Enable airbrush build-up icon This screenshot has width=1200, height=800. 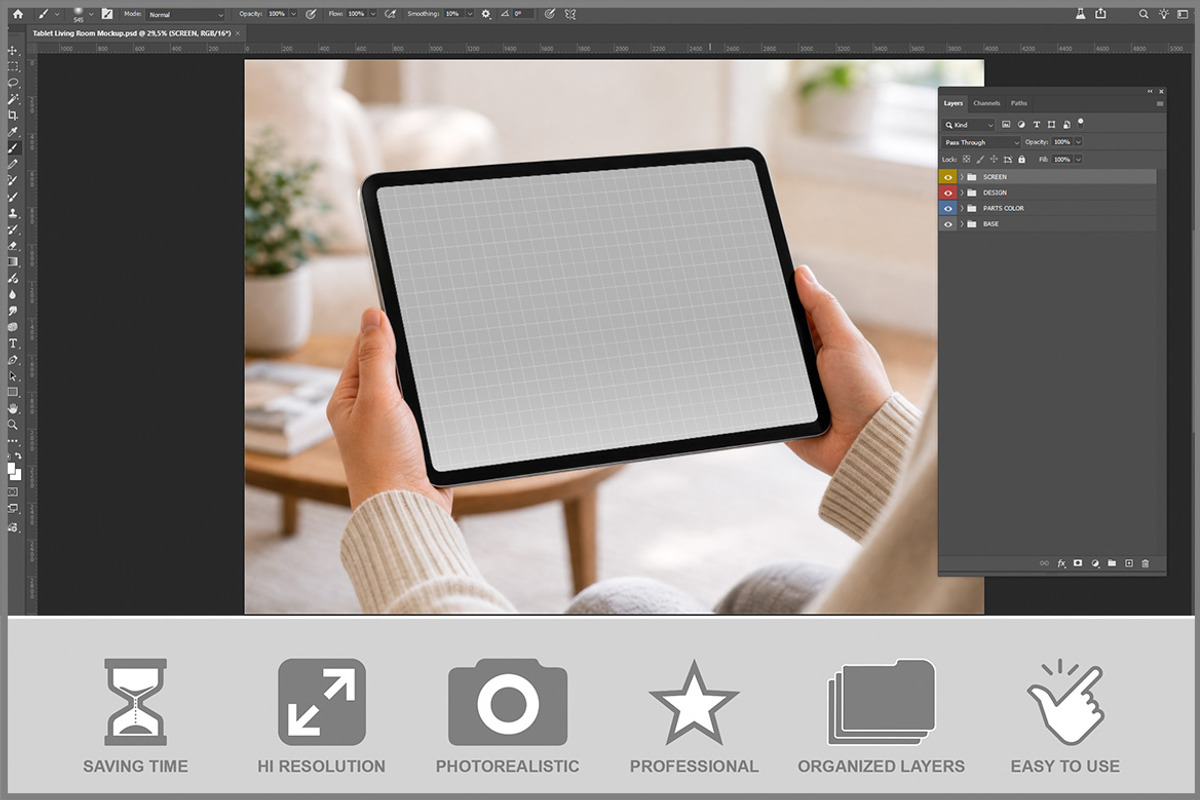click(x=390, y=14)
